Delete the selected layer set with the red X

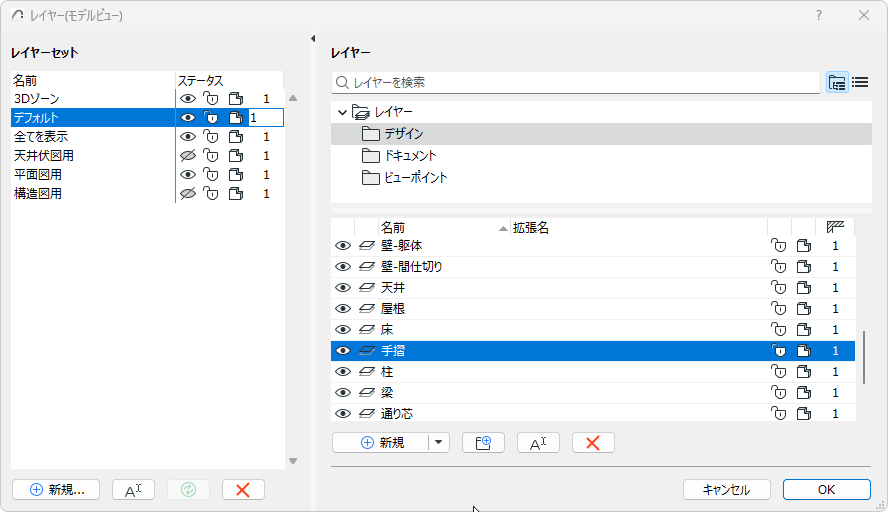coord(243,489)
